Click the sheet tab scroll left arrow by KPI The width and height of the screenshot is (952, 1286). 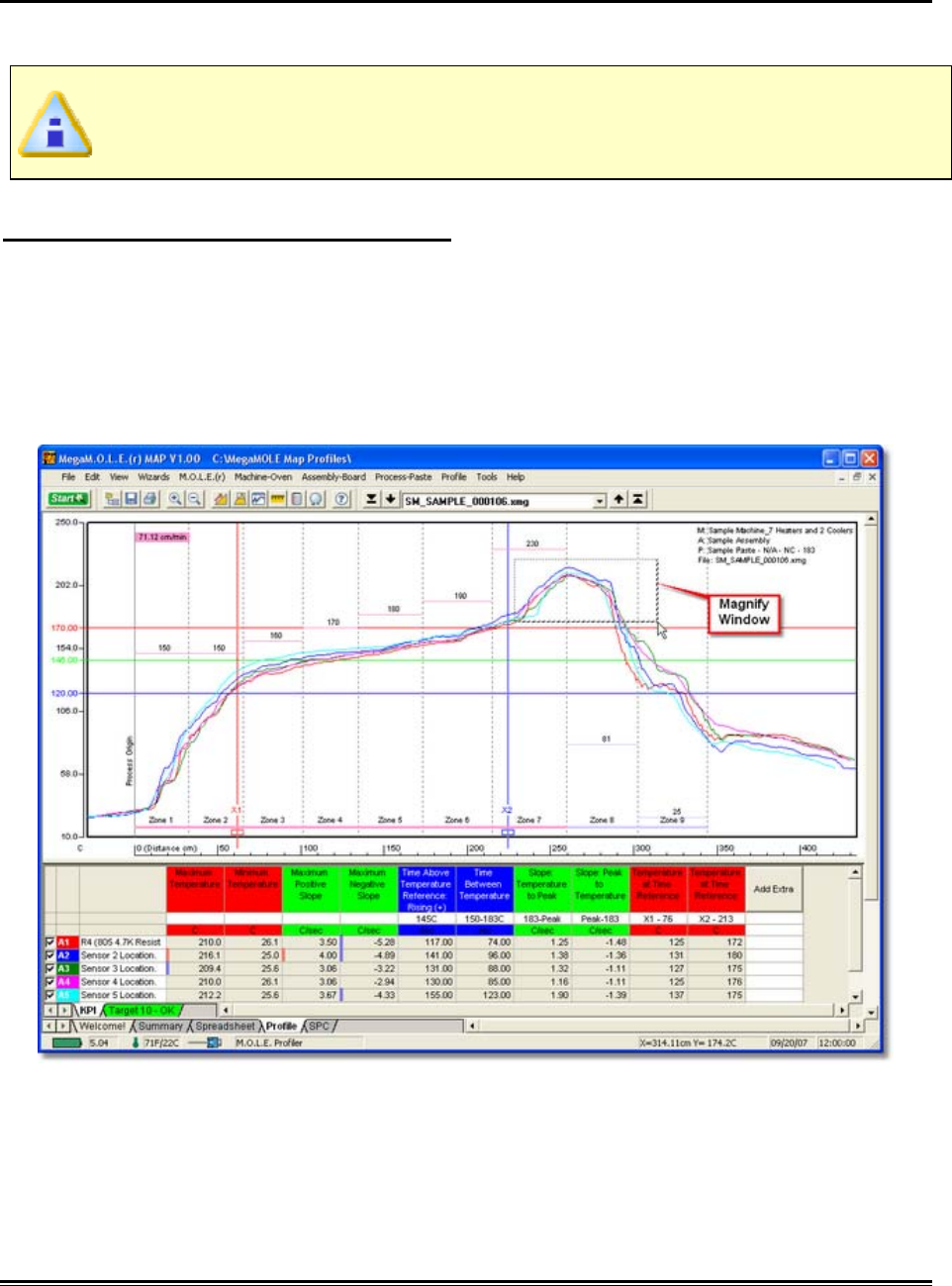[51, 1011]
